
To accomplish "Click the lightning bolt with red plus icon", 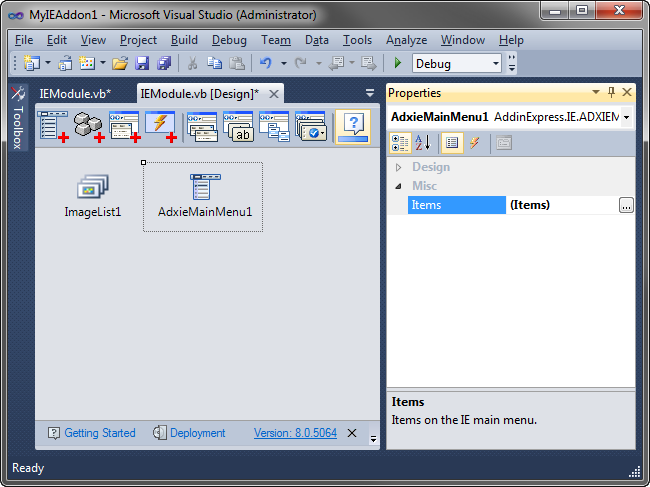I will pos(161,126).
